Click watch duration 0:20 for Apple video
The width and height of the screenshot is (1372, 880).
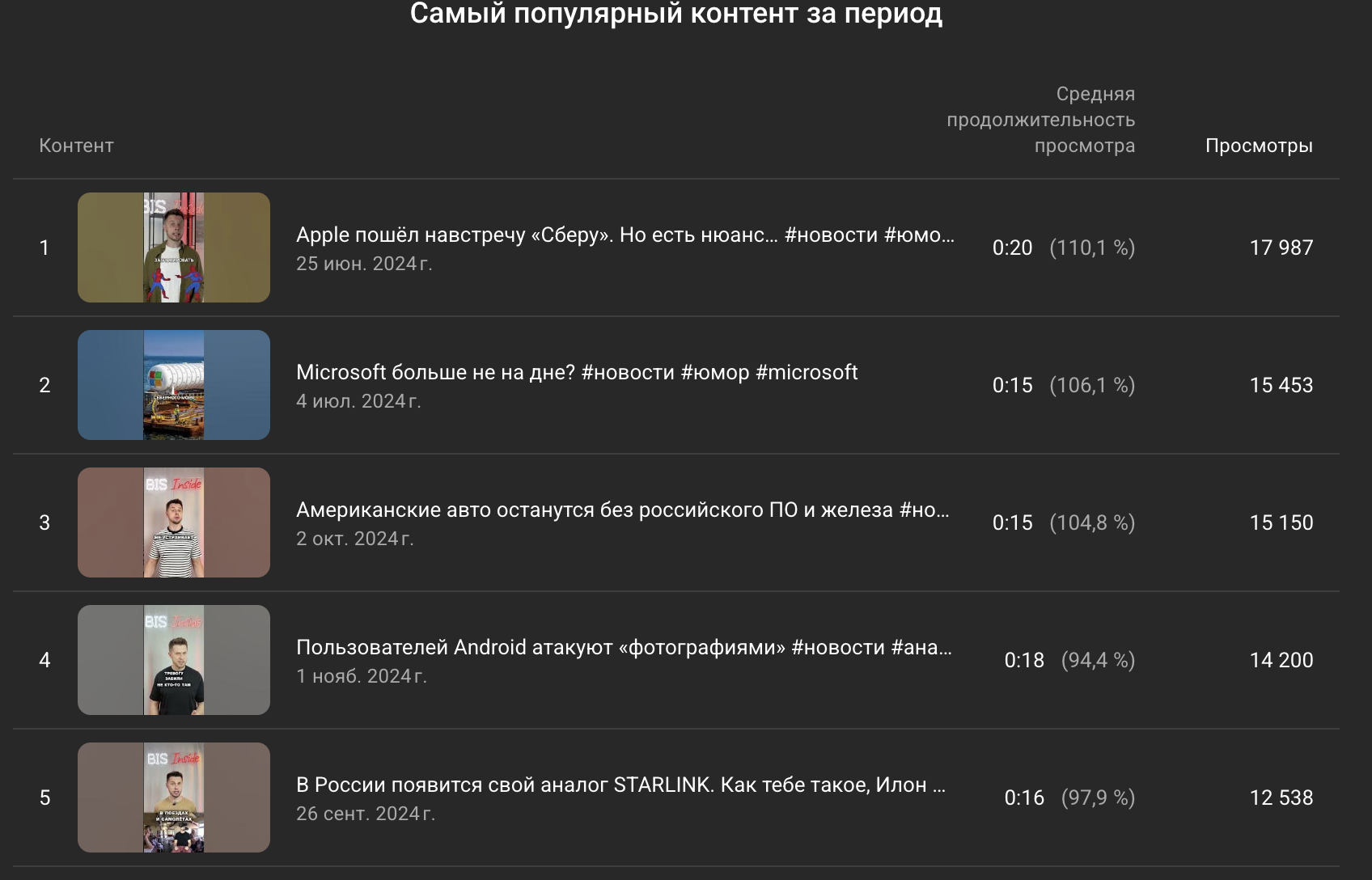(1013, 247)
